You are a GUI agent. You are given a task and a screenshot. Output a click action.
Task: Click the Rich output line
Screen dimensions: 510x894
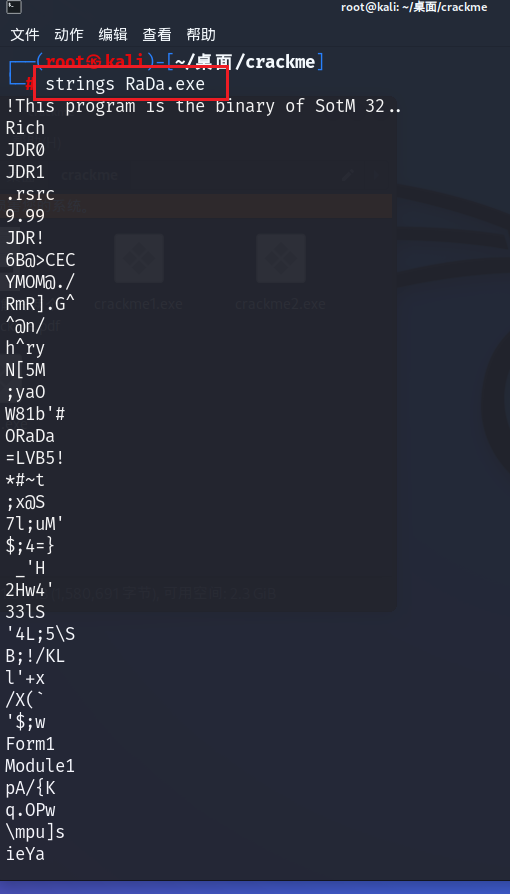25,128
